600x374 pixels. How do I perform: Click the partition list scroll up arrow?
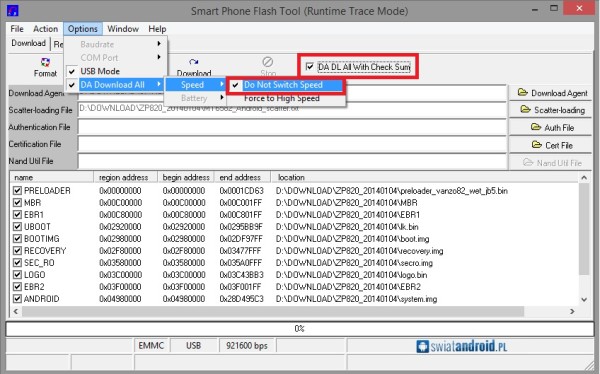[x=584, y=177]
